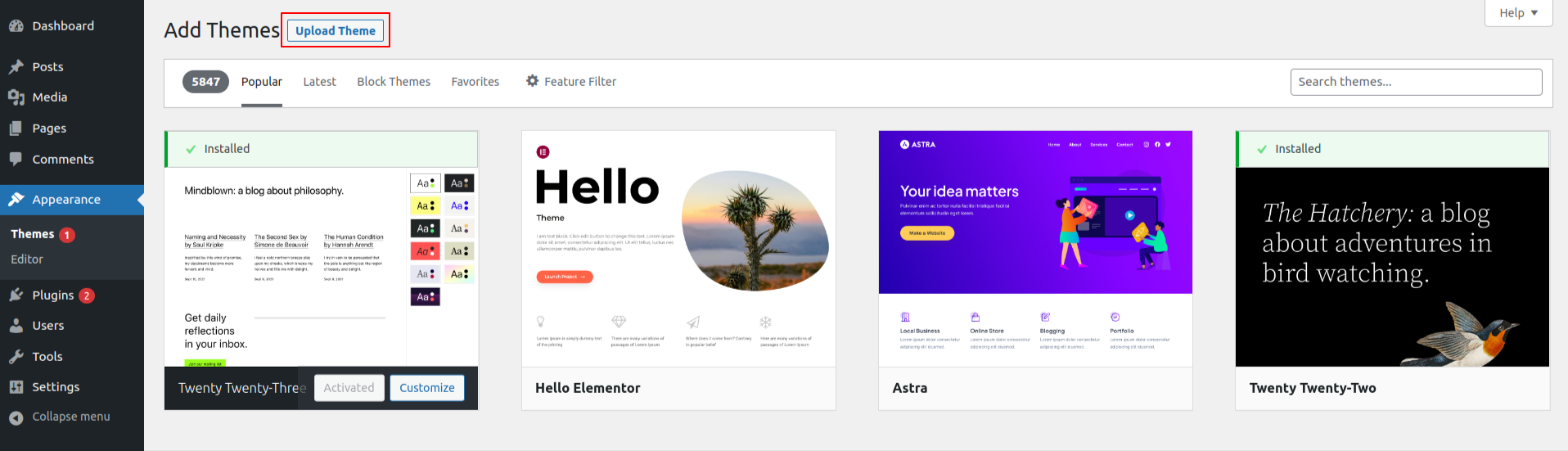Open the Appearance menu item
Viewport: 1568px width, 451px height.
pos(72,200)
